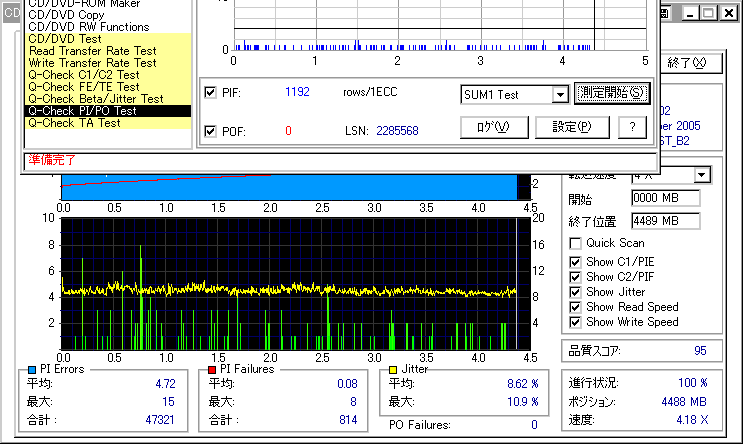Toggle the PIF checkbox
The height and width of the screenshot is (444, 743).
[x=210, y=93]
